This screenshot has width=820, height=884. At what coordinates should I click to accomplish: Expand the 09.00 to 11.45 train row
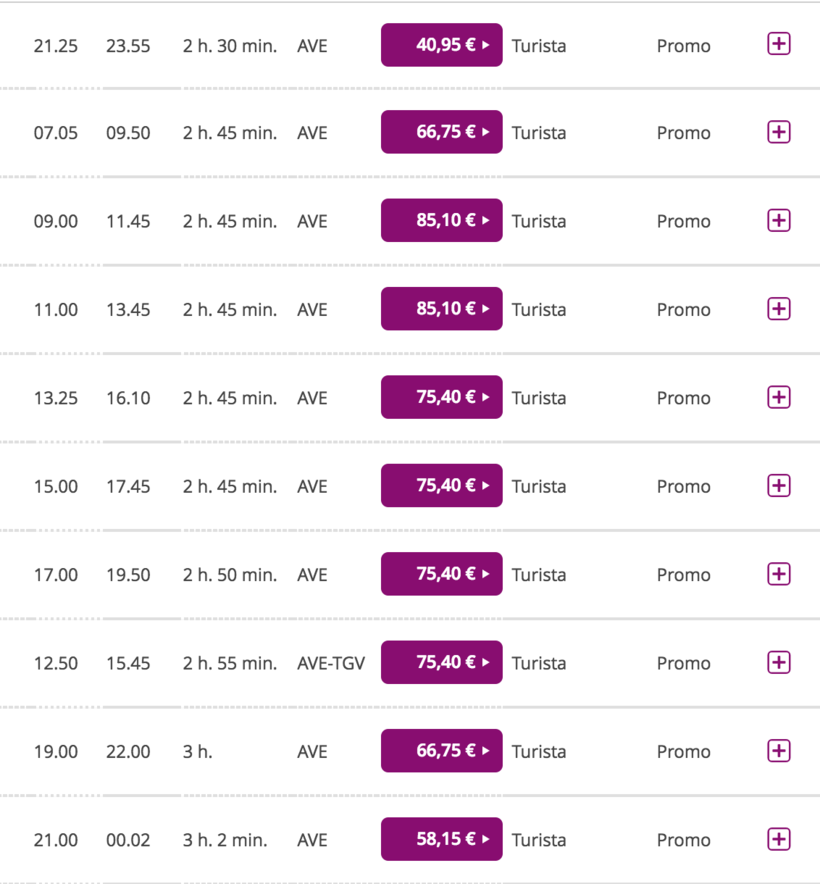pos(778,220)
